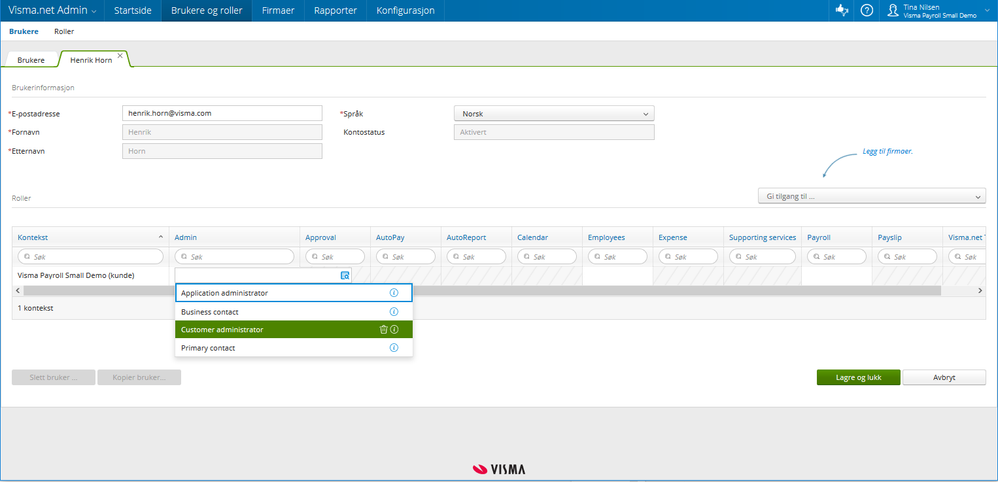Click the empty Employees cell in the row
The height and width of the screenshot is (482, 998).
617,276
